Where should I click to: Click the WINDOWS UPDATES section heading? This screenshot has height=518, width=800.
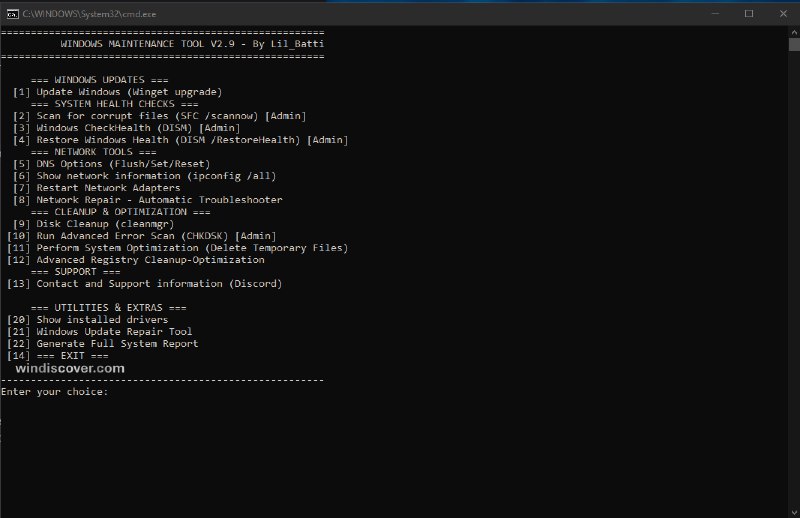pos(99,80)
